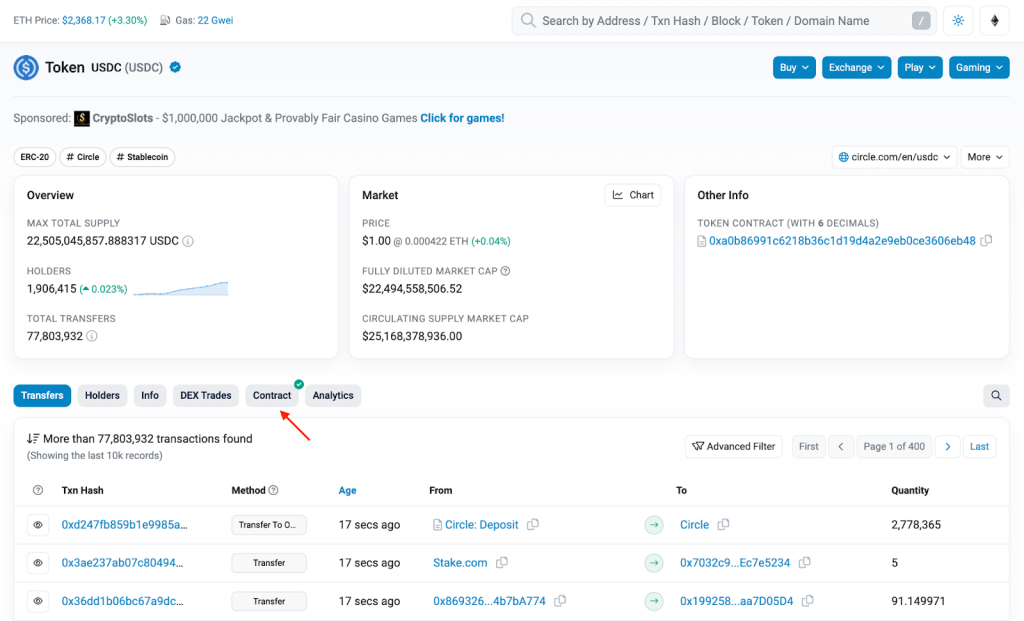Open the Ethereum network selector icon

pos(995,21)
